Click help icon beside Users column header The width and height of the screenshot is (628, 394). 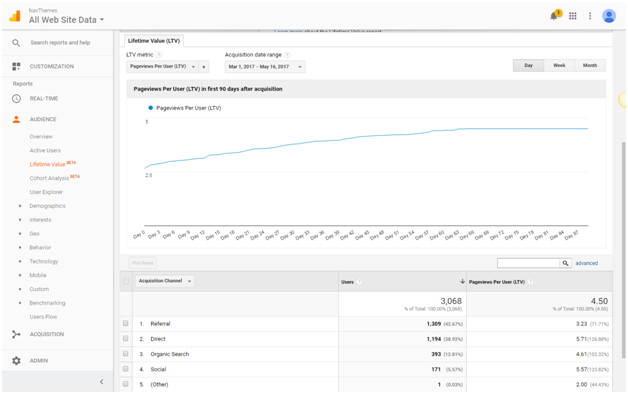(x=359, y=282)
